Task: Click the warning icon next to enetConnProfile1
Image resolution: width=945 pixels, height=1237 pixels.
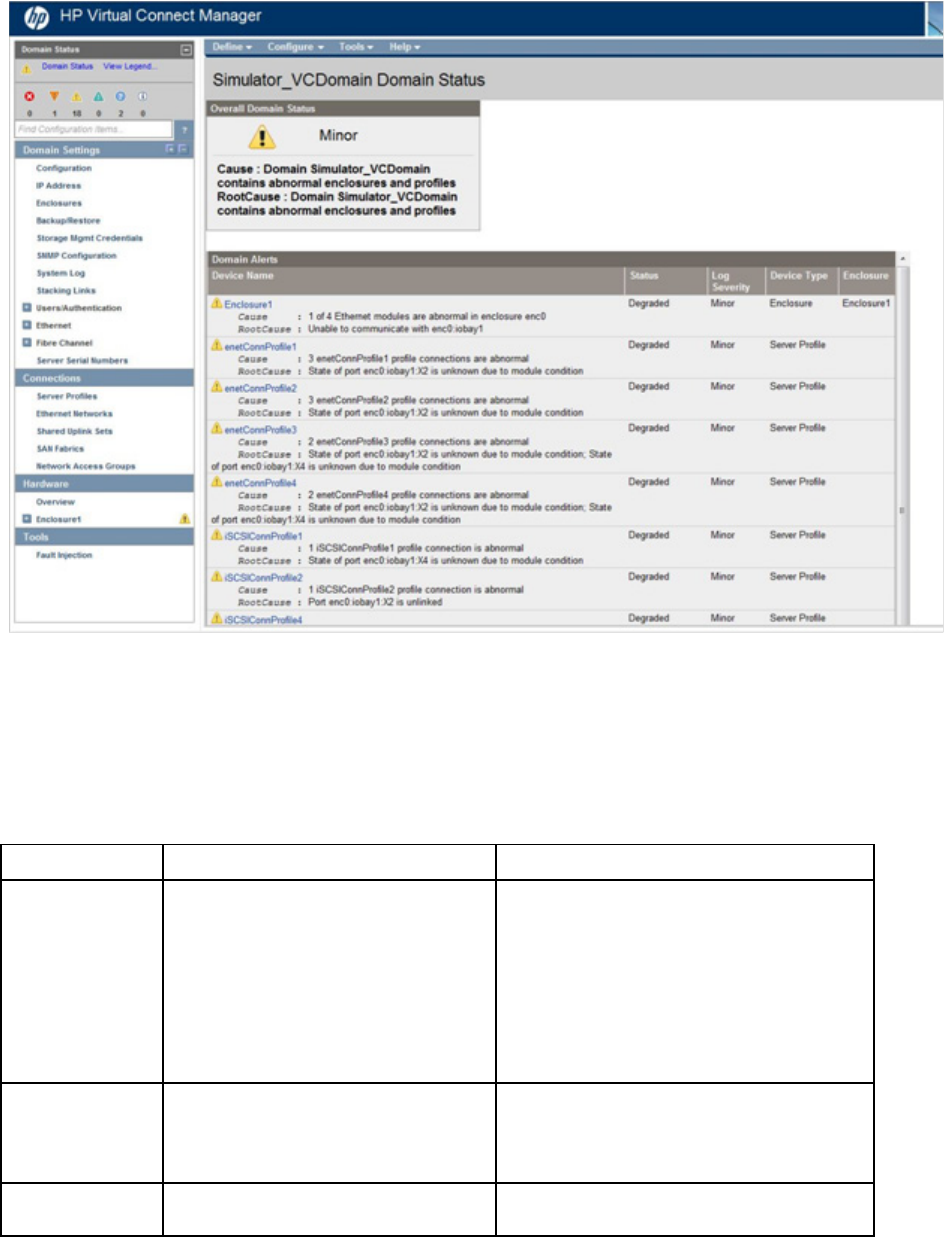Action: (x=216, y=344)
